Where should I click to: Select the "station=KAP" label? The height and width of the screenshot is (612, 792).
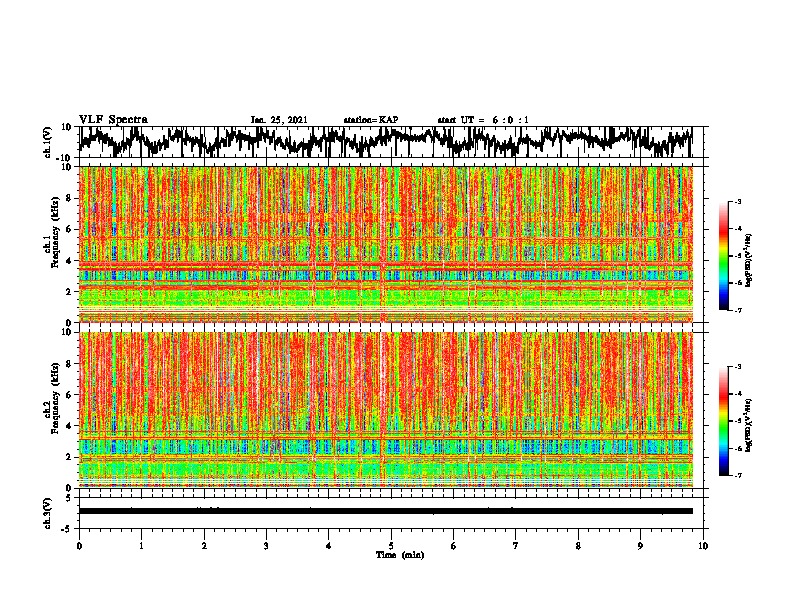[x=371, y=120]
